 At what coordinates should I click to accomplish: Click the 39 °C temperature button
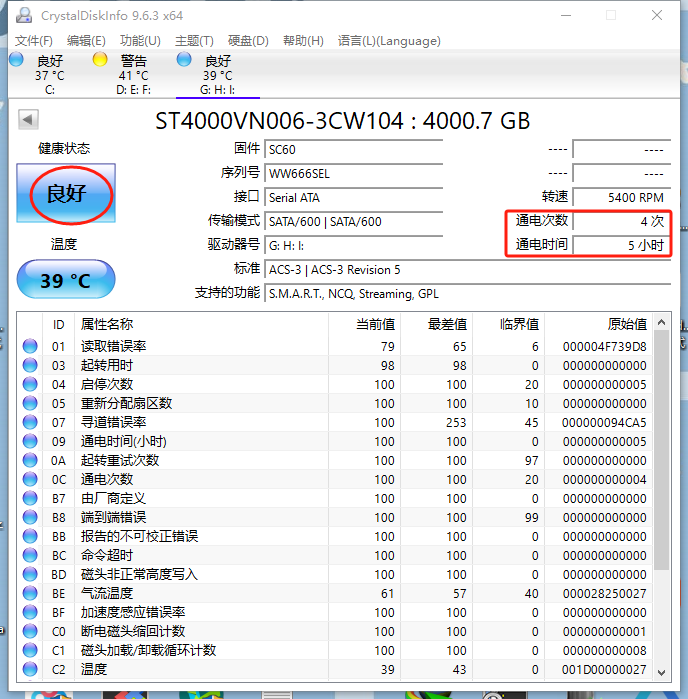[66, 280]
